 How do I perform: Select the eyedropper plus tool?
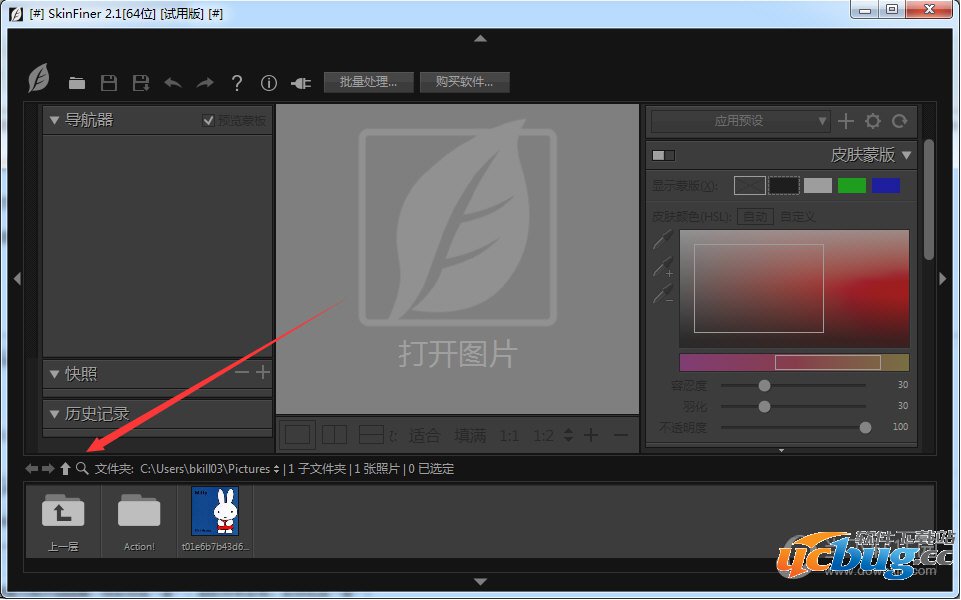(x=663, y=267)
